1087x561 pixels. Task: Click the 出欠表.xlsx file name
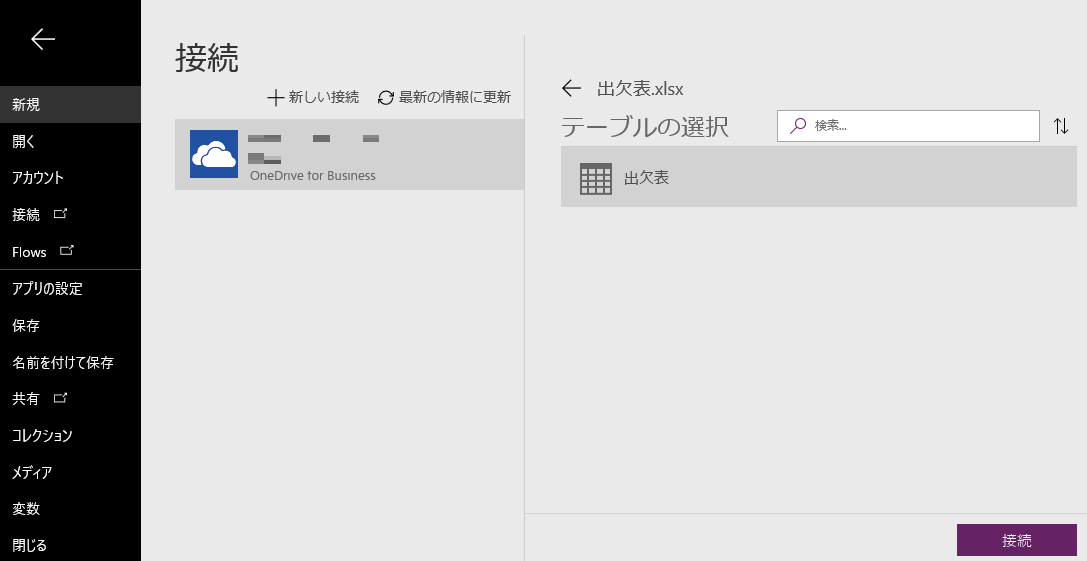pos(640,89)
